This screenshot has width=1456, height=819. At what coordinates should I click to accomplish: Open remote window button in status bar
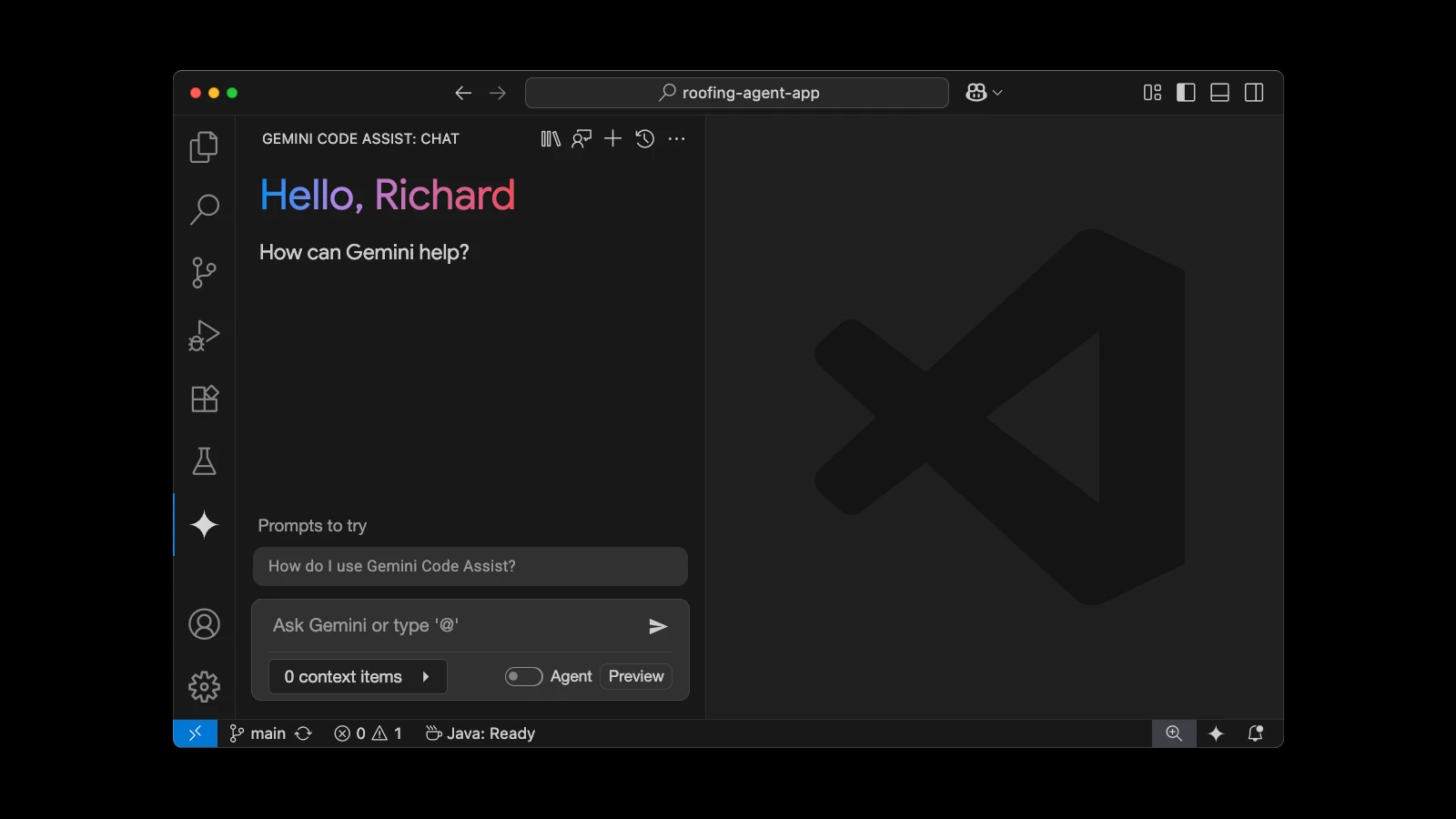point(195,733)
